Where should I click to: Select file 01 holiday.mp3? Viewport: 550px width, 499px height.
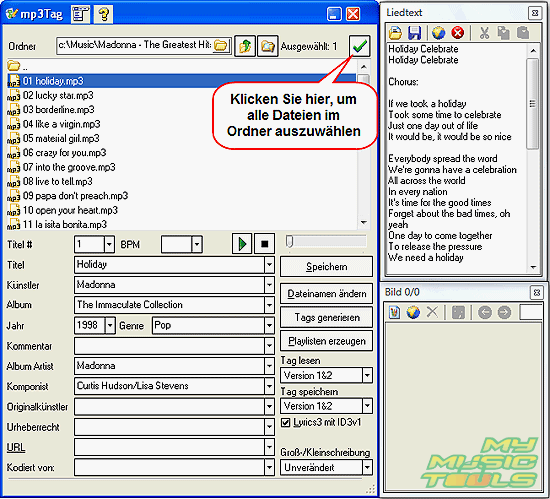coord(181,81)
